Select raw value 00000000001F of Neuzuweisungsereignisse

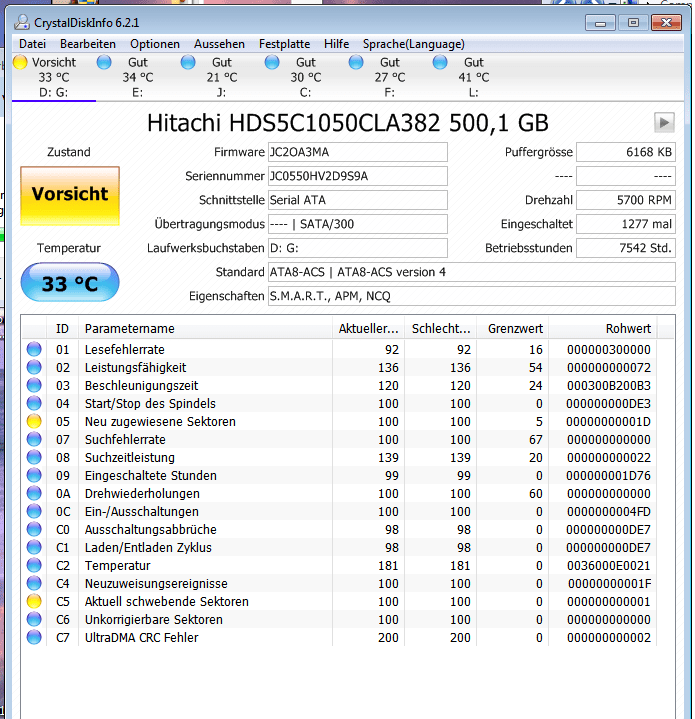[x=609, y=583]
